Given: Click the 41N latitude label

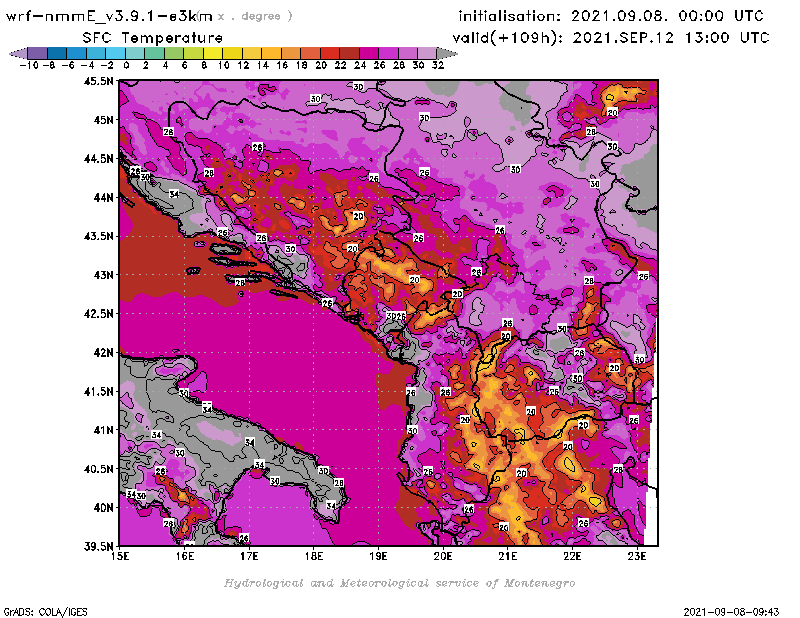Looking at the screenshot, I should click(x=103, y=430).
